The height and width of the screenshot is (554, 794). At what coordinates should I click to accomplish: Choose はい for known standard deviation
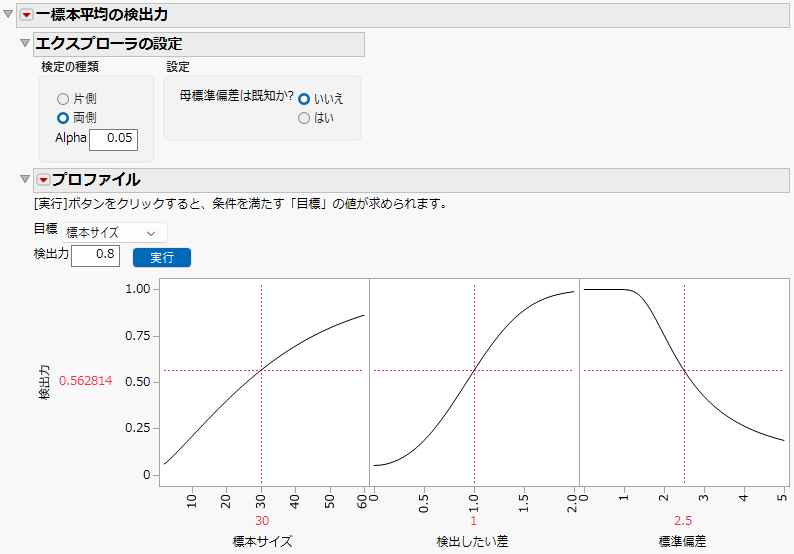pyautogui.click(x=304, y=118)
